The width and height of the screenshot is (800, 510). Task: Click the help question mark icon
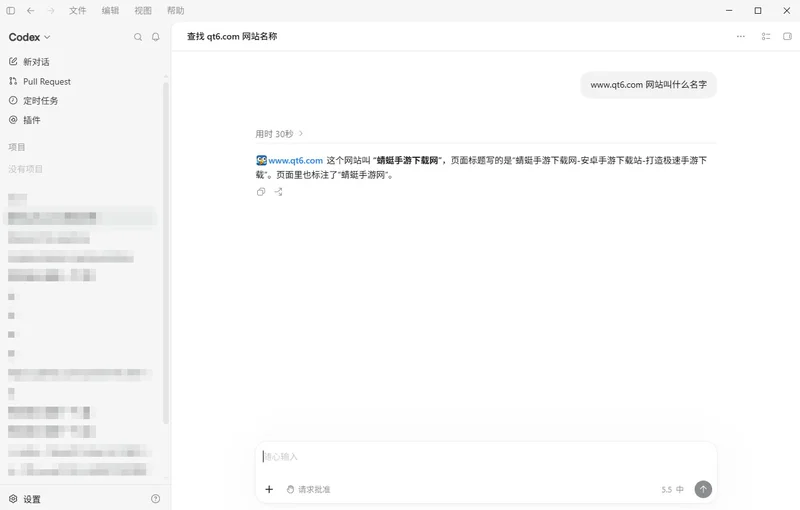(x=156, y=499)
